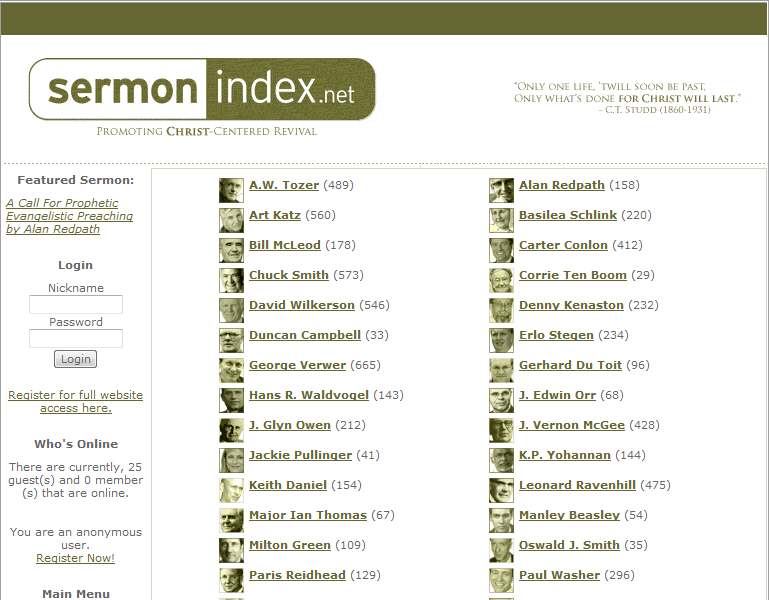Viewport: 769px width, 600px height.
Task: Open Register for full website access link
Action: (x=76, y=401)
